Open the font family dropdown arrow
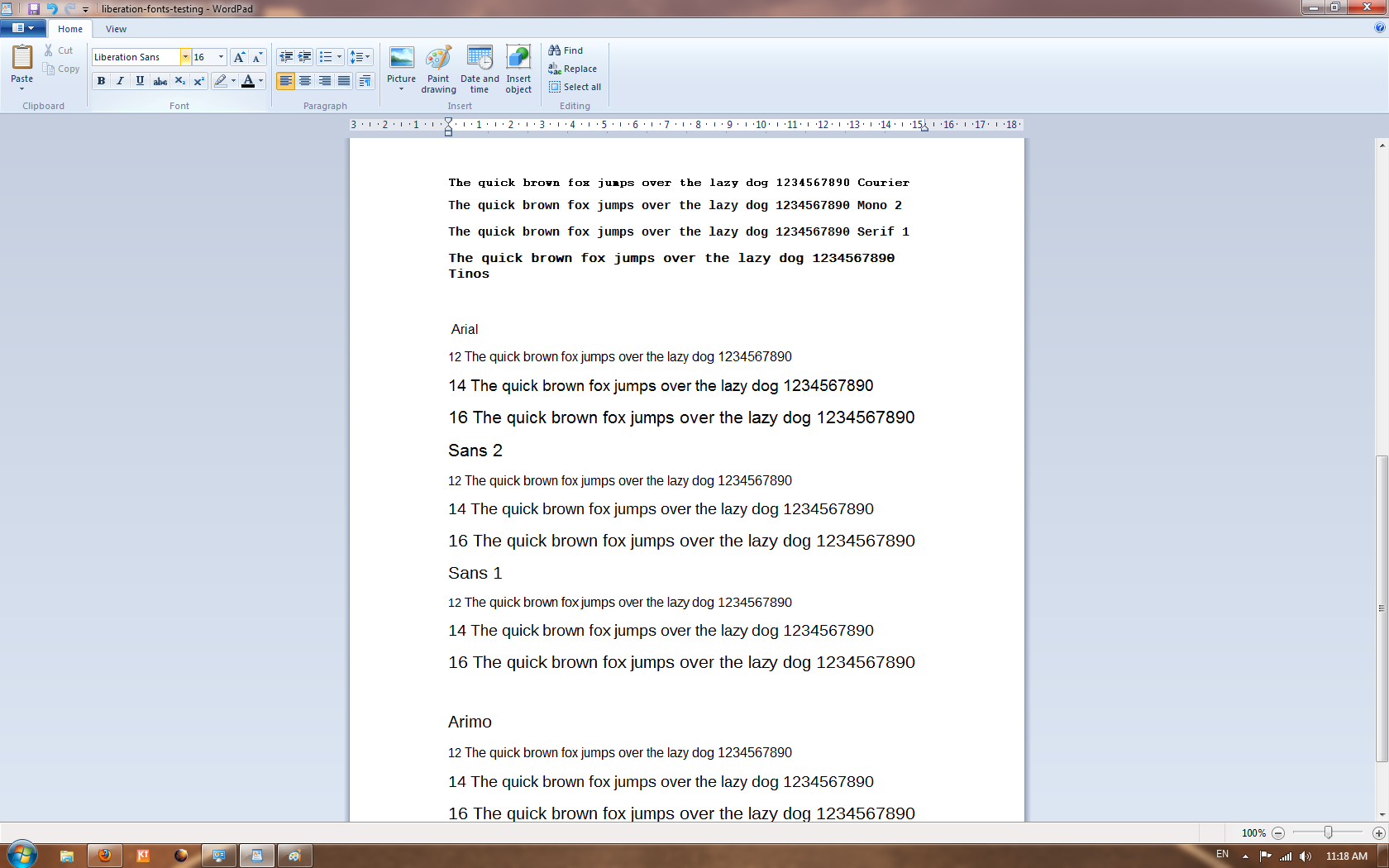This screenshot has height=868, width=1389. click(185, 57)
